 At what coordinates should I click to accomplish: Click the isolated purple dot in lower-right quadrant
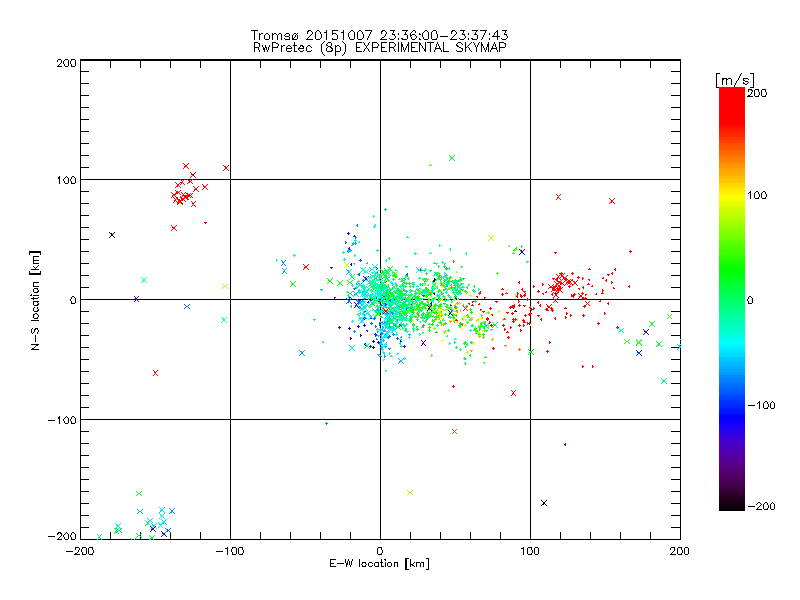point(565,444)
